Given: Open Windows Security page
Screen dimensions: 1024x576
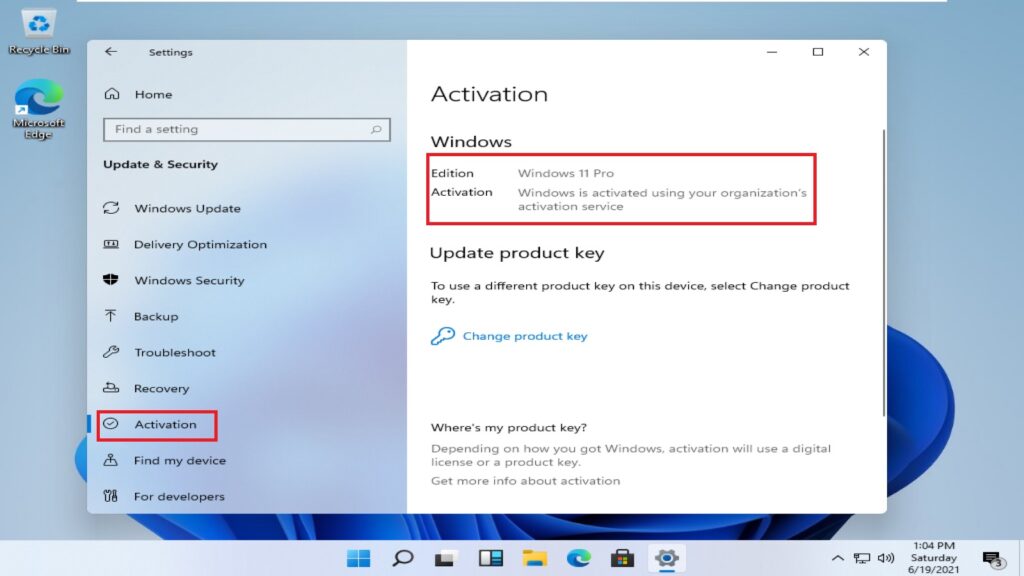Looking at the screenshot, I should 189,280.
